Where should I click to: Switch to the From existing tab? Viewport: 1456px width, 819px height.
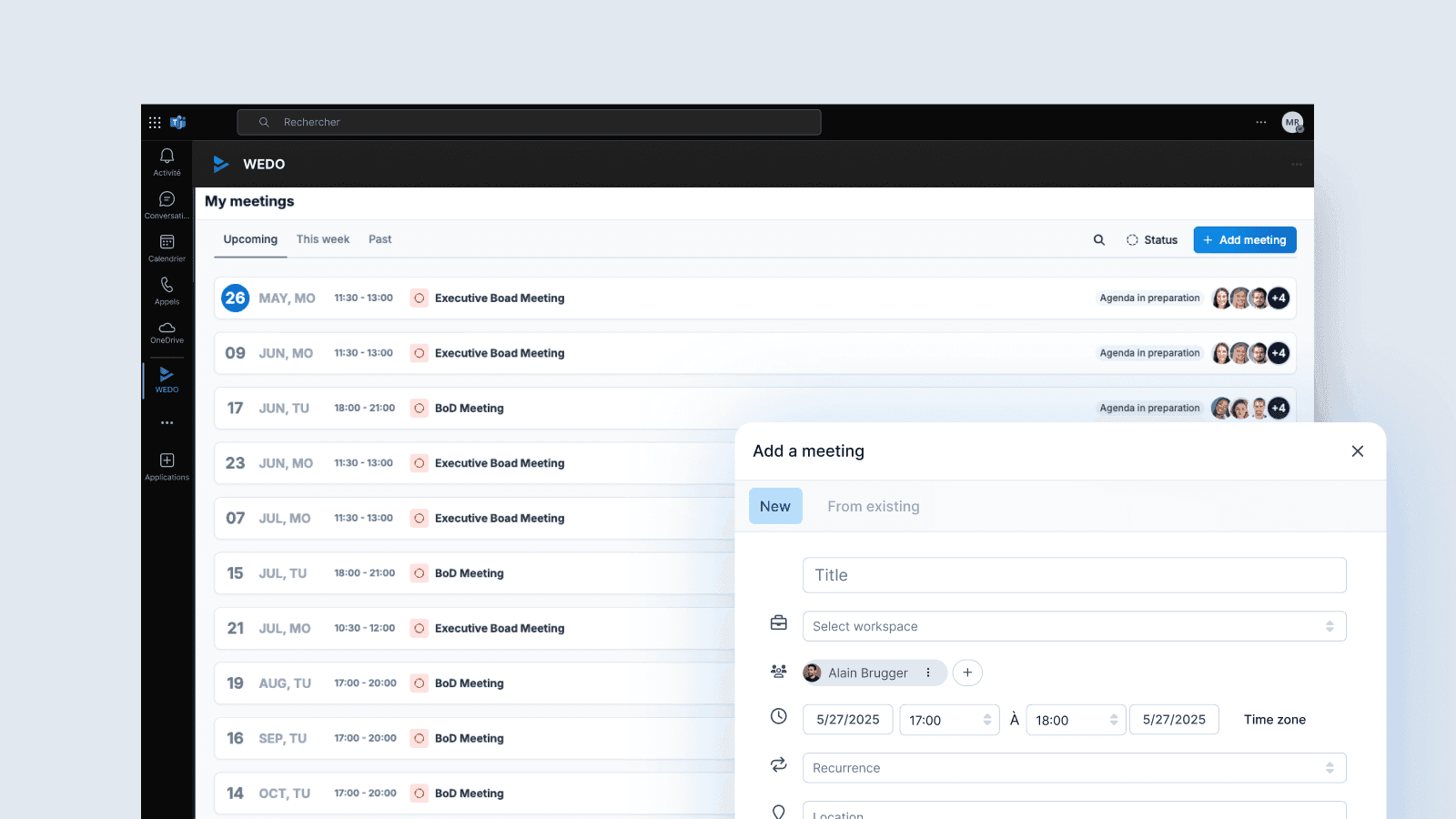pyautogui.click(x=873, y=506)
